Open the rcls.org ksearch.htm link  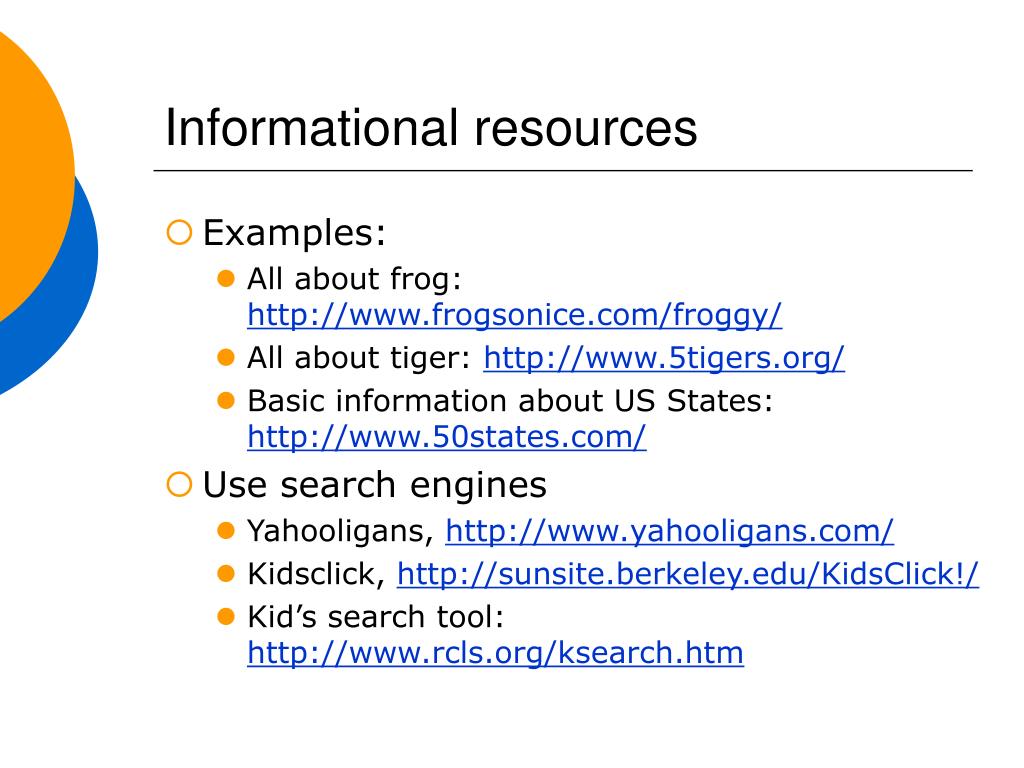point(495,652)
